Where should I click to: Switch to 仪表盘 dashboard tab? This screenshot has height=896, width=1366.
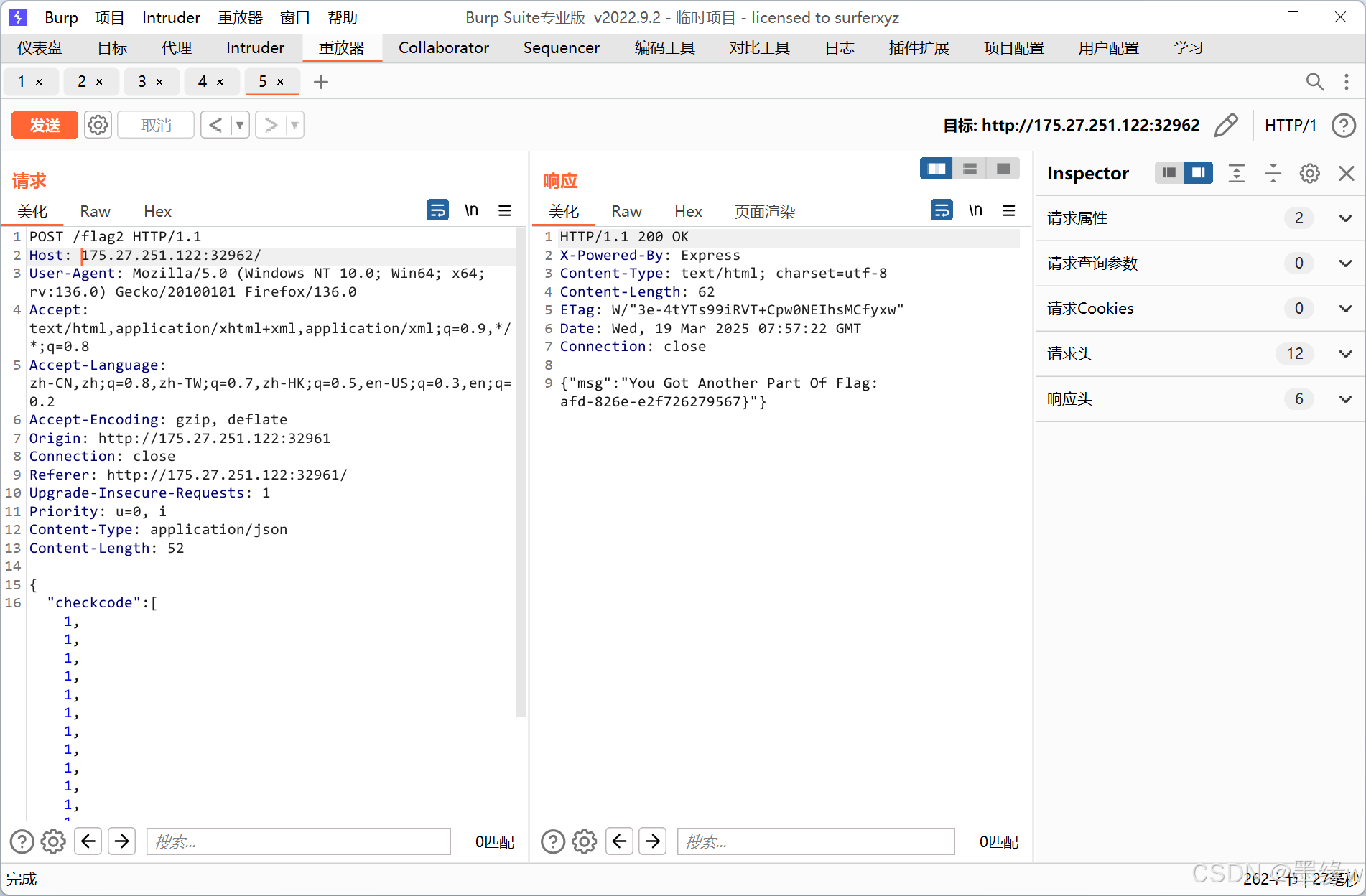[40, 47]
